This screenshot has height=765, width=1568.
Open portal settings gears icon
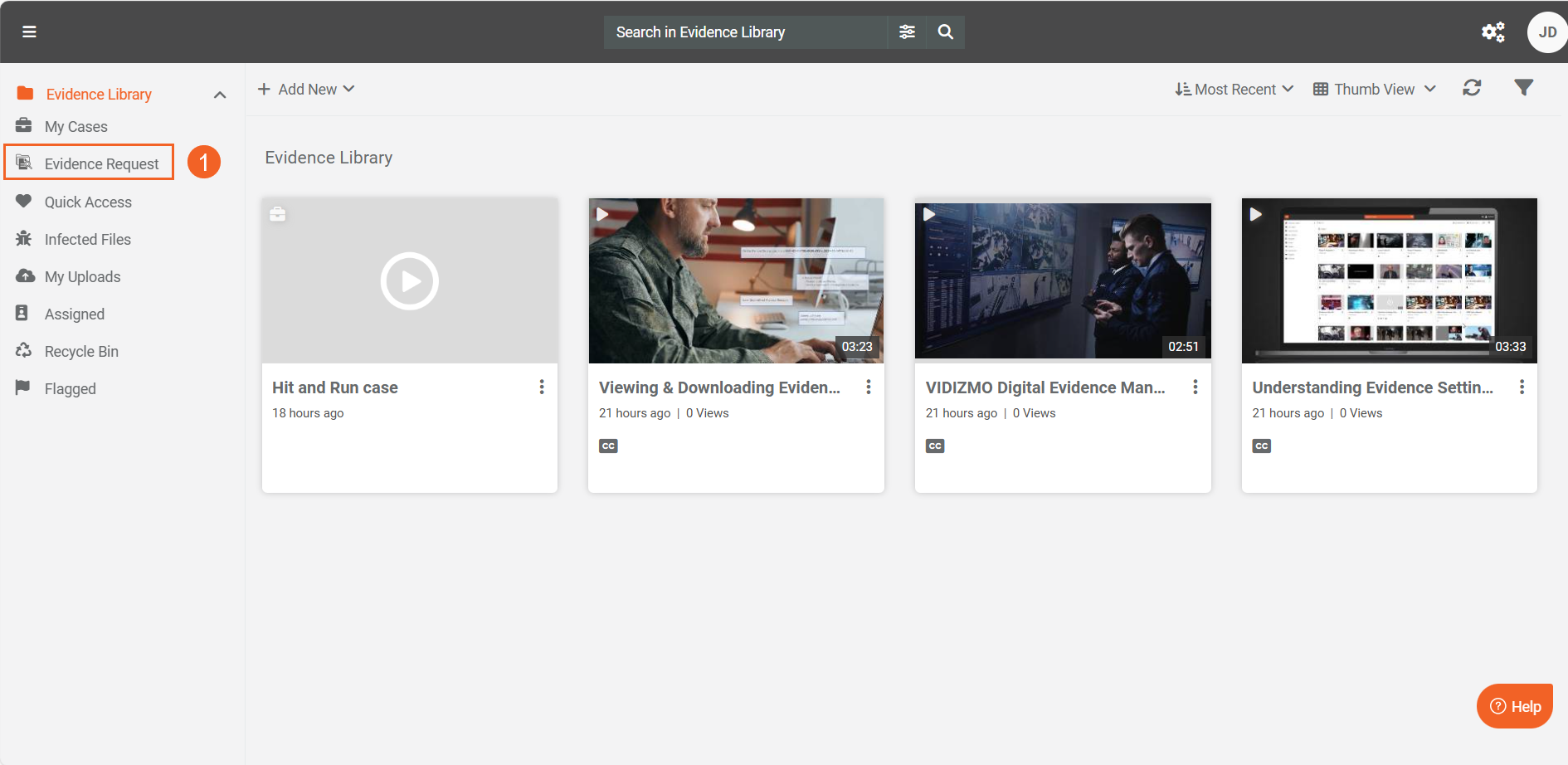click(x=1493, y=32)
